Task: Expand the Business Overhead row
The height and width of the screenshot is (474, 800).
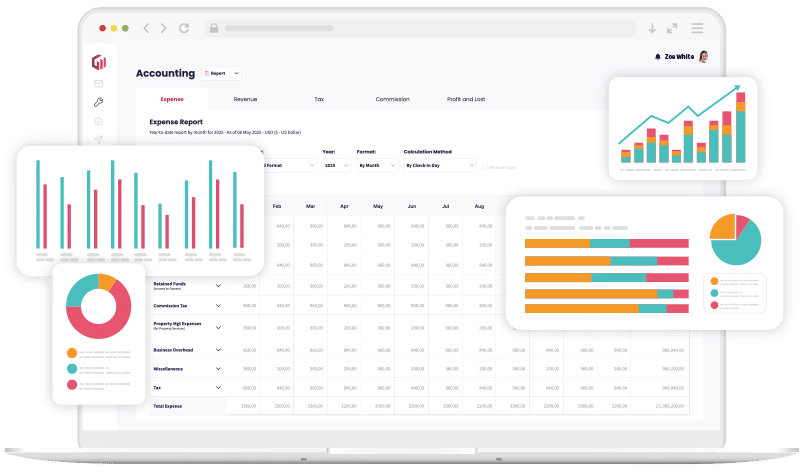Action: coord(218,350)
